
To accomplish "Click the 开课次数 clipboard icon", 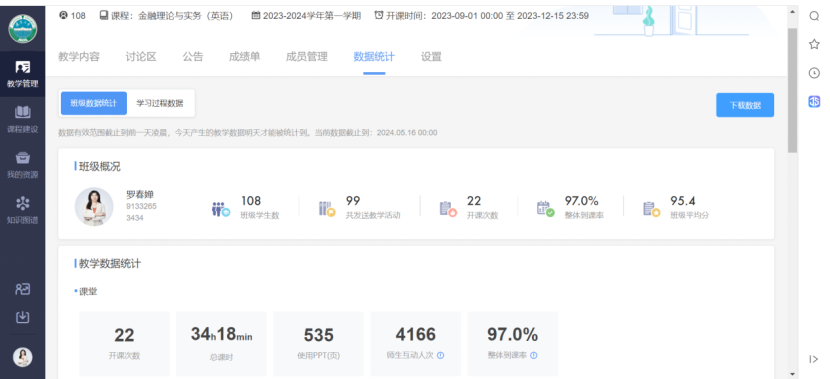I will tap(448, 209).
